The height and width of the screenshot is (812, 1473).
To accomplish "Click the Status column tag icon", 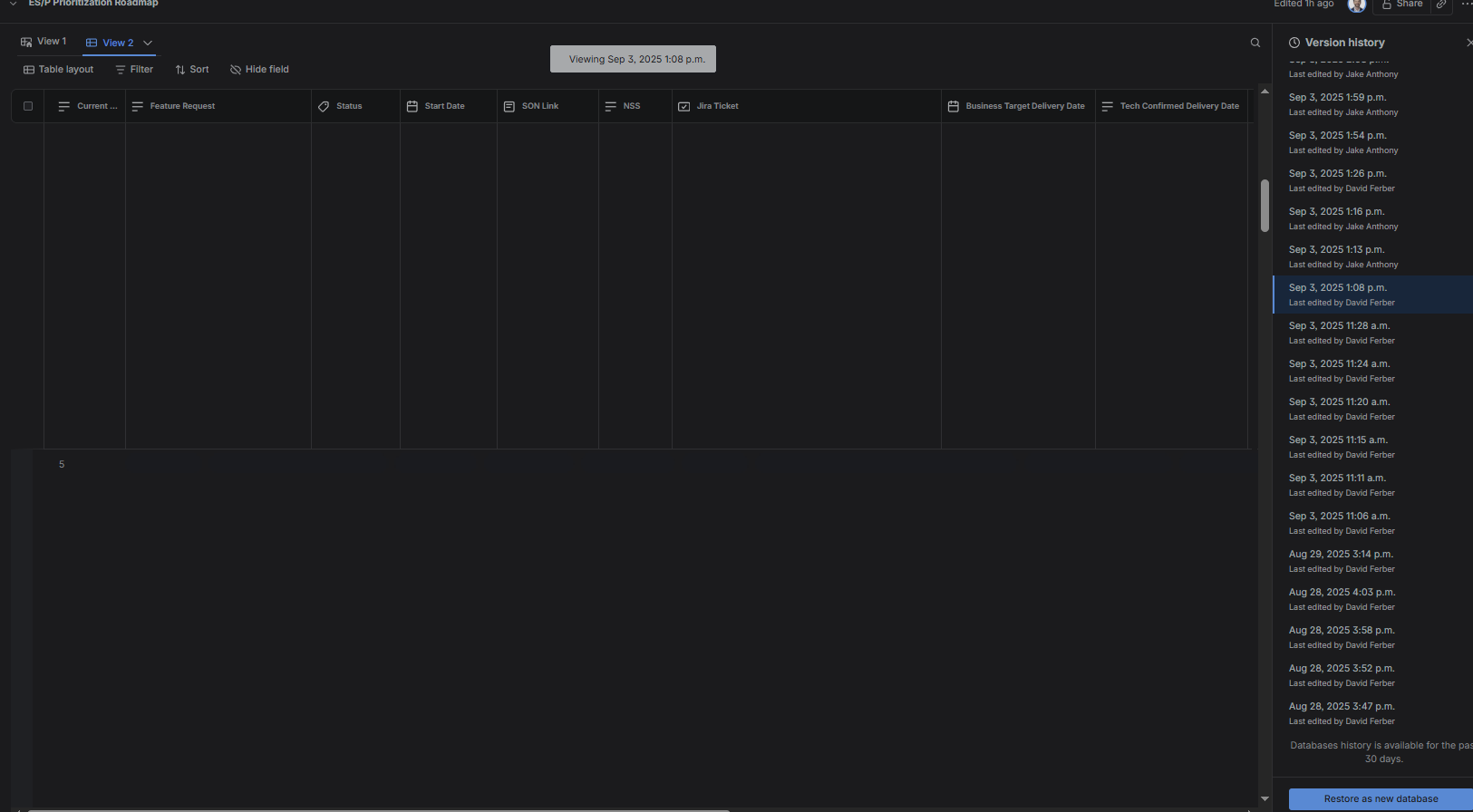I will (x=324, y=106).
